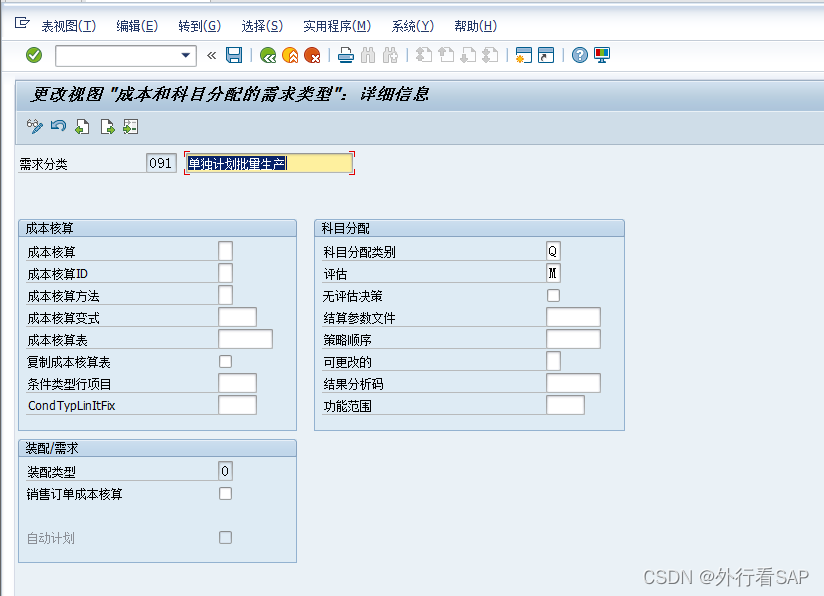This screenshot has height=596, width=824.
Task: Check the 销售订单成本核算 checkbox
Action: coord(225,493)
